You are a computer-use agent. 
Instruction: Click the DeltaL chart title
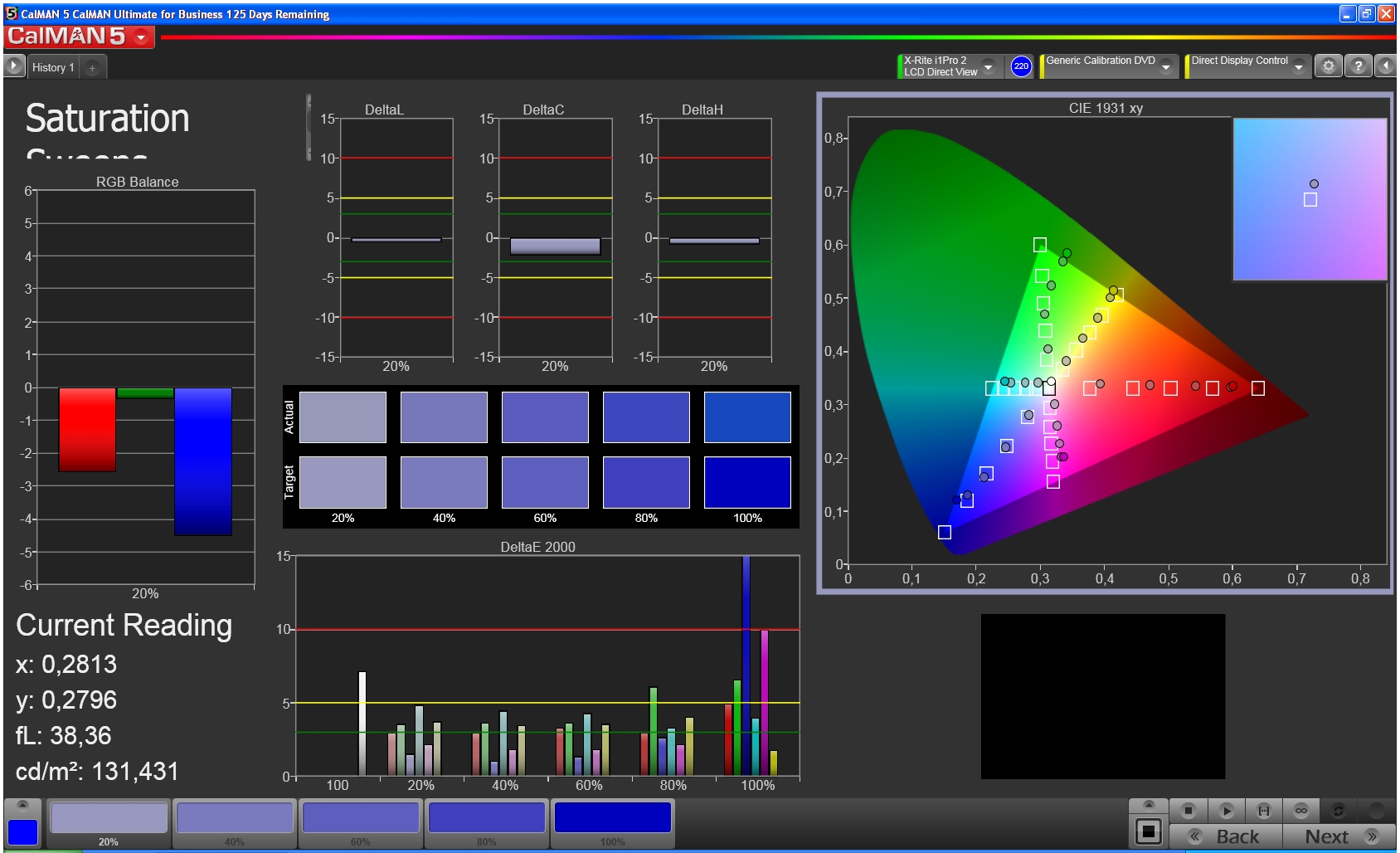coord(384,110)
